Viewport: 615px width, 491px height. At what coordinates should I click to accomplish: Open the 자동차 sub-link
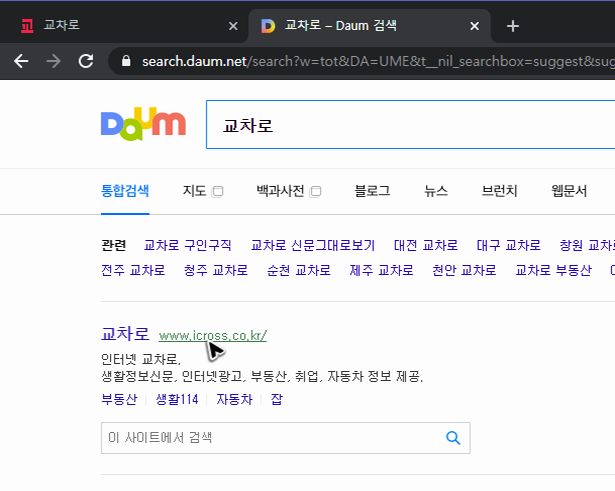click(x=235, y=399)
